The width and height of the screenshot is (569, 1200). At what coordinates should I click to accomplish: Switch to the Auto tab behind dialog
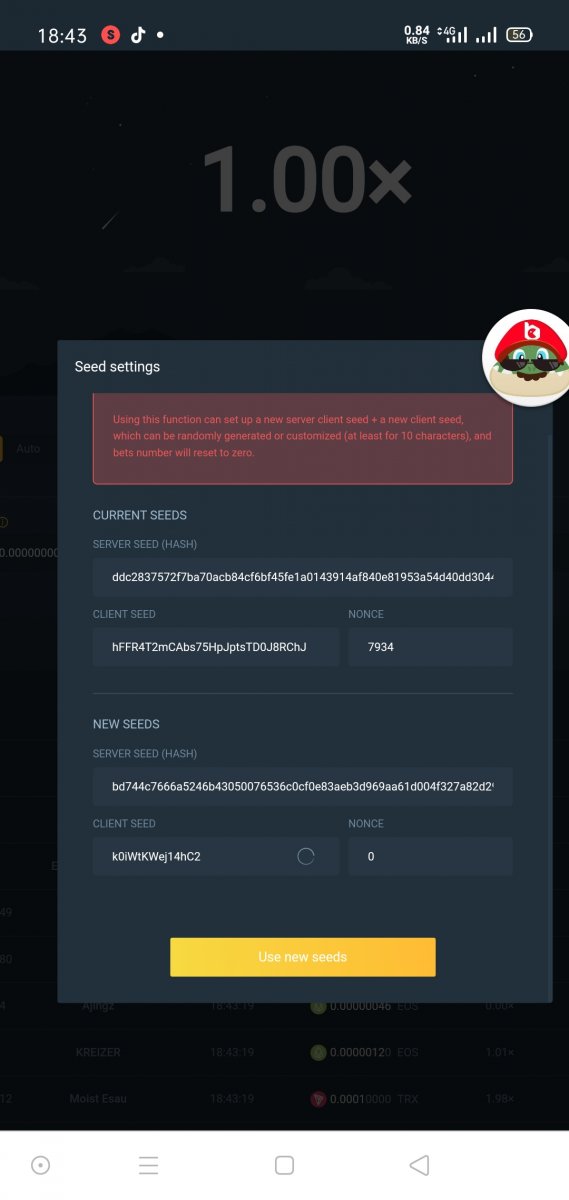point(28,449)
